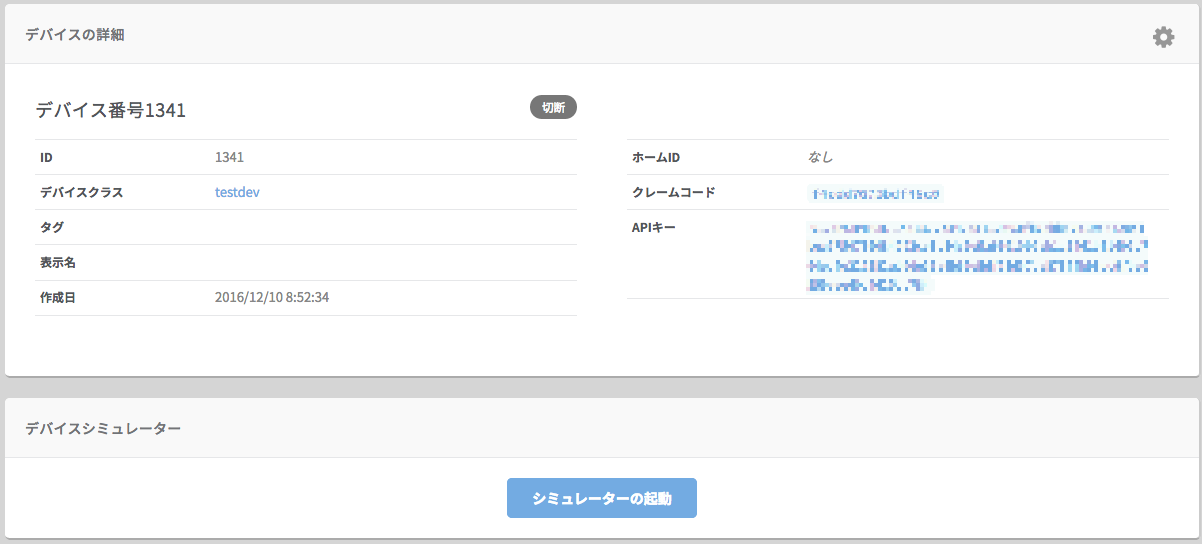Click the APIキー label

[x=654, y=228]
